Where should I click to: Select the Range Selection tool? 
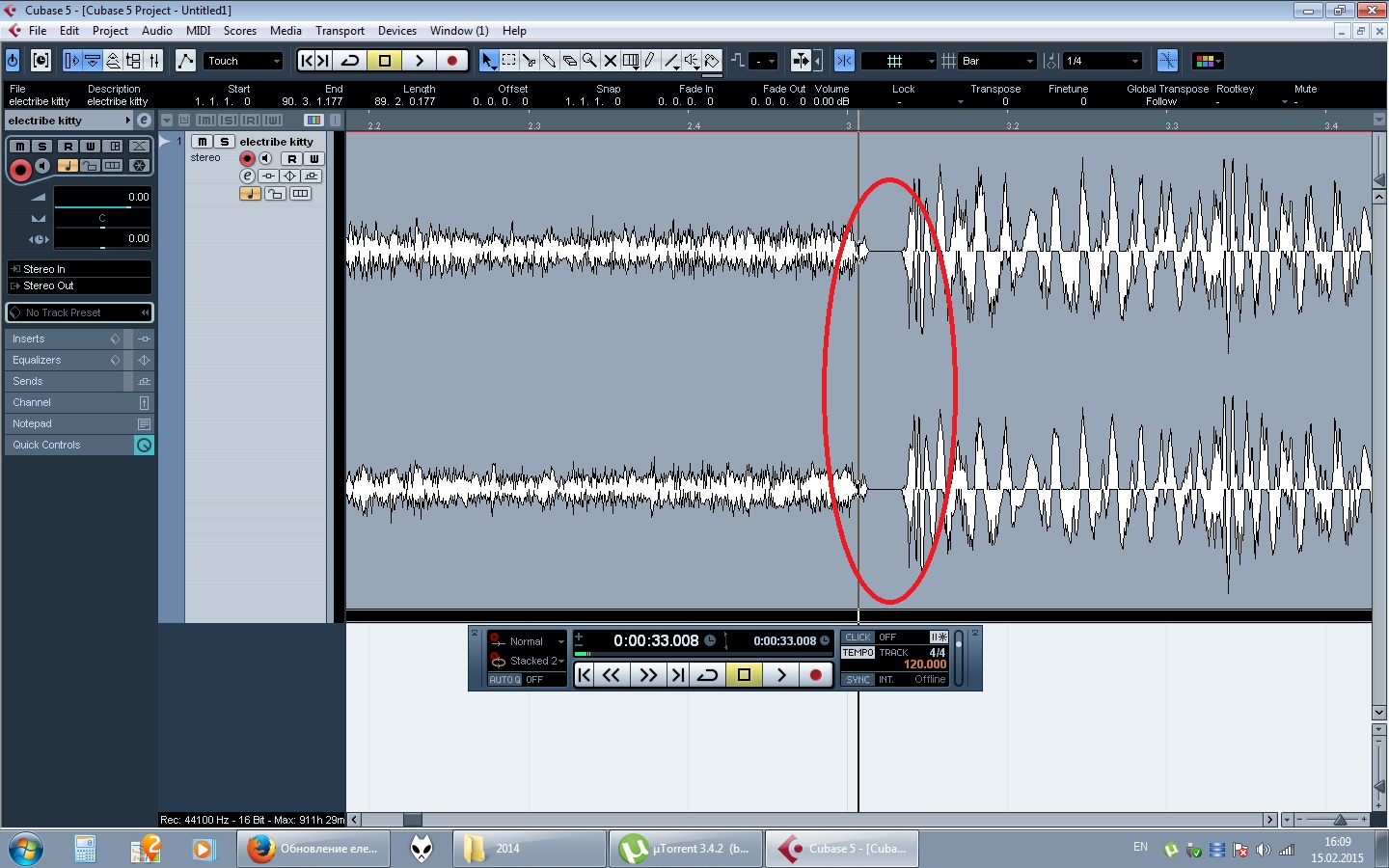[x=509, y=61]
